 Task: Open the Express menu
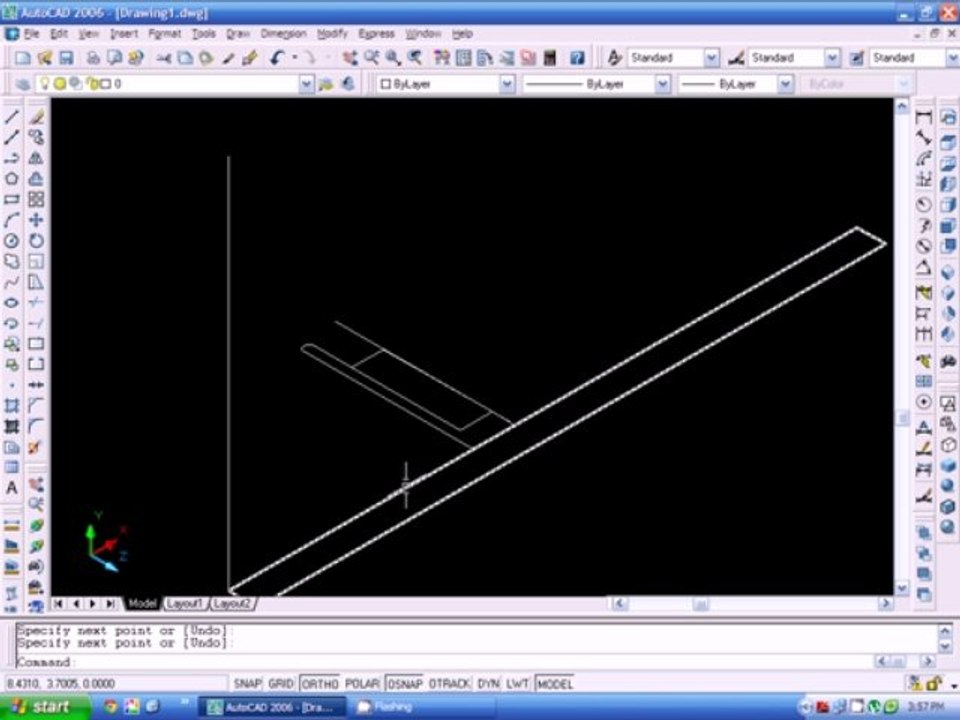pos(376,34)
